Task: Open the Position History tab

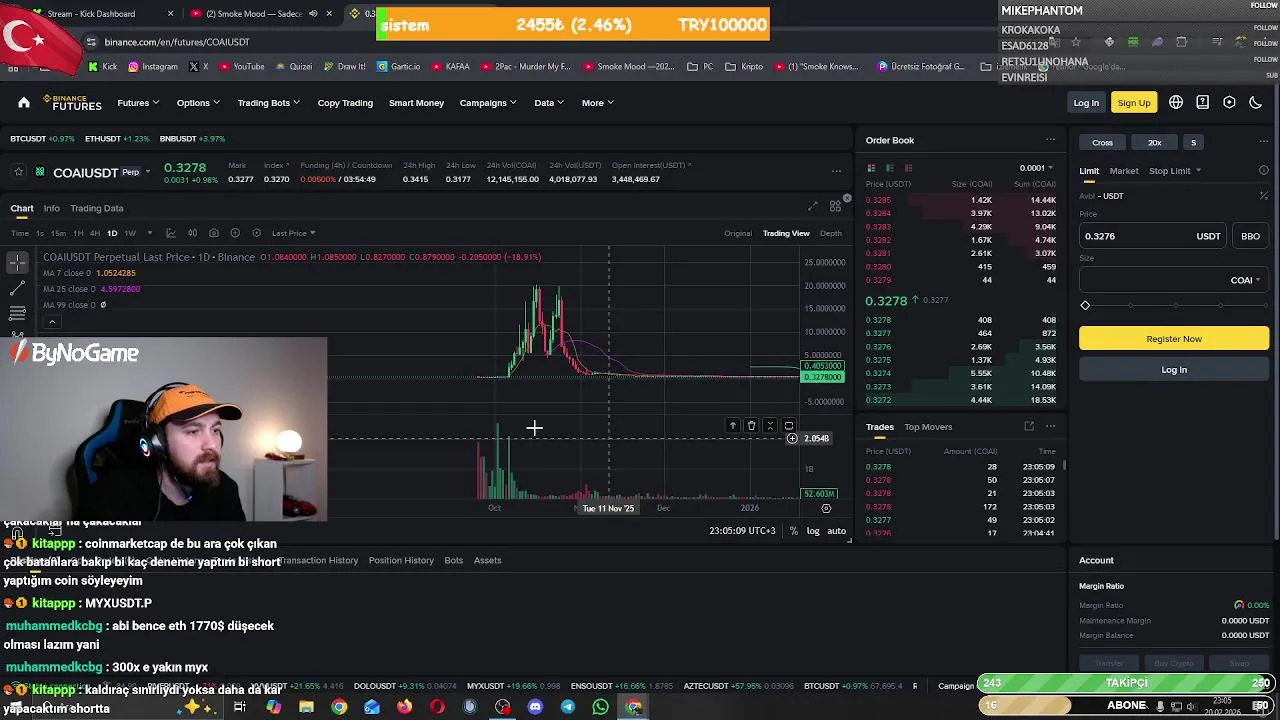Action: [x=401, y=560]
